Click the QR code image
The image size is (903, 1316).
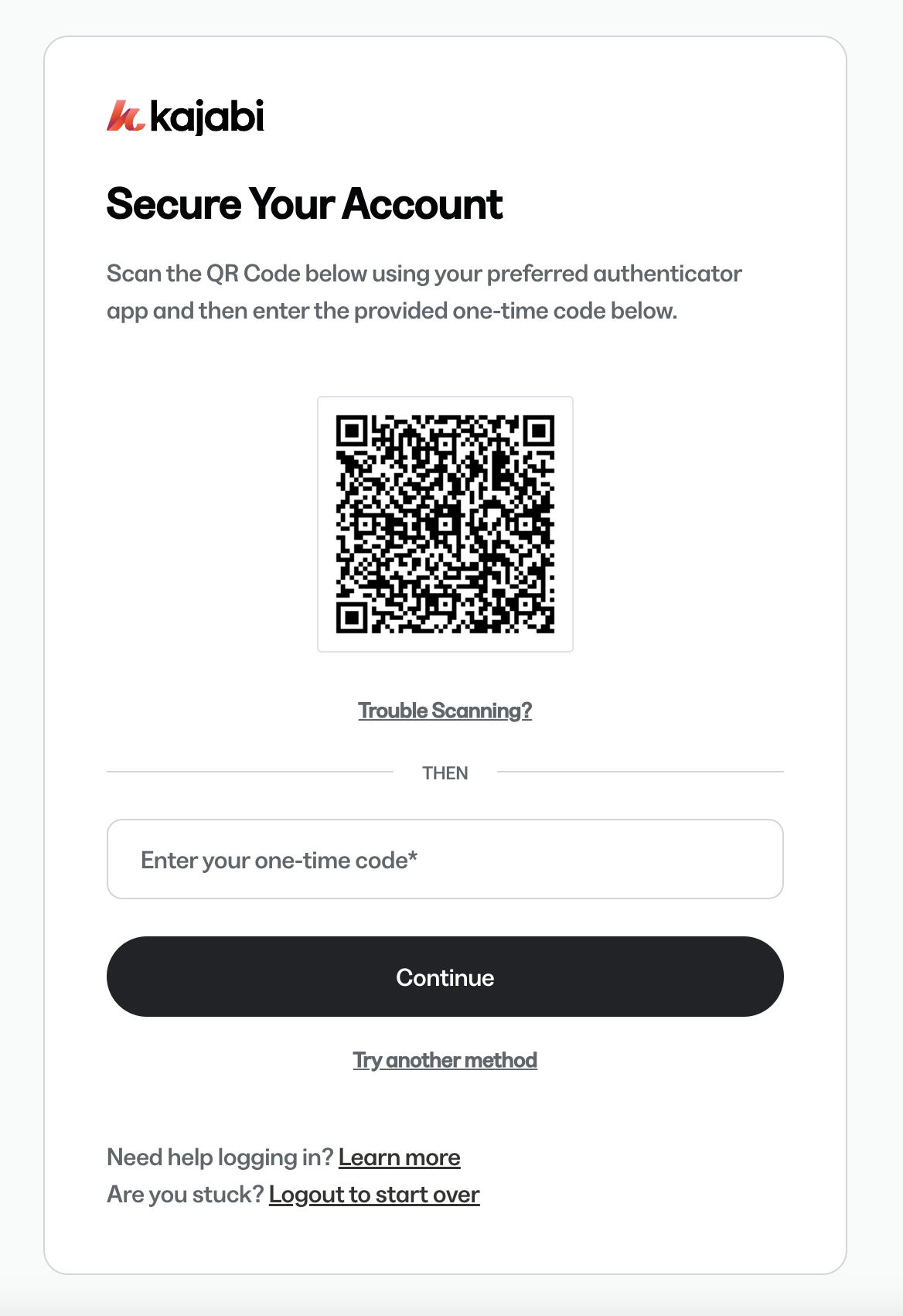(445, 524)
